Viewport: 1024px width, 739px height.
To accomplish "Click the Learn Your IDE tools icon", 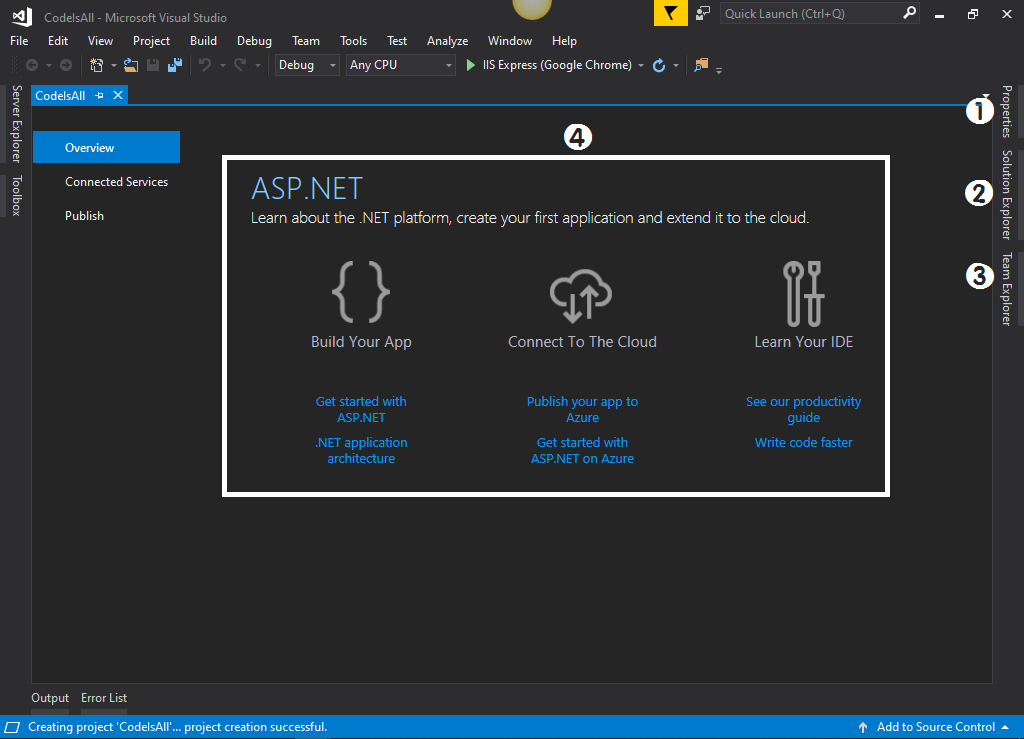I will [804, 293].
